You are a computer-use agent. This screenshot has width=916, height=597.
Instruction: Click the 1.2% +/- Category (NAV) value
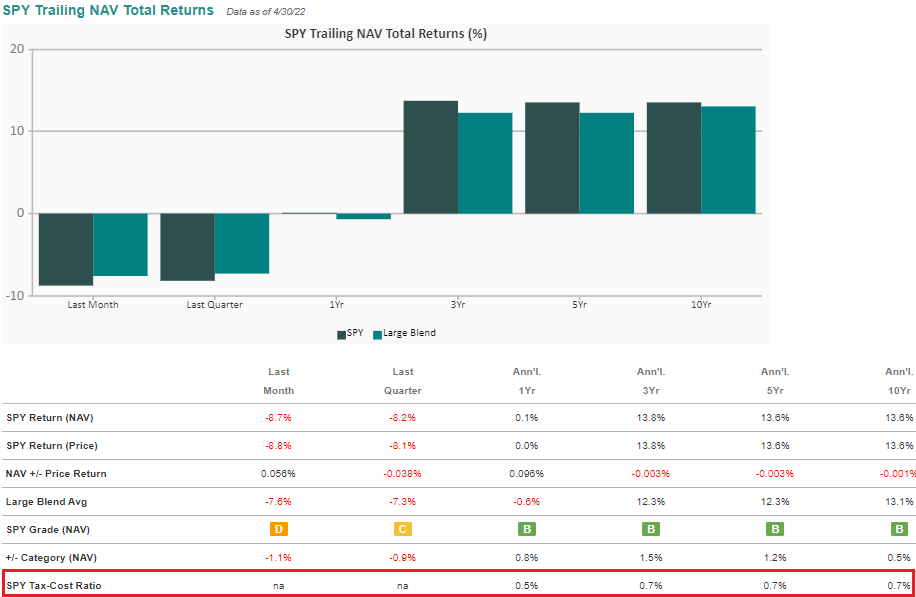click(775, 558)
